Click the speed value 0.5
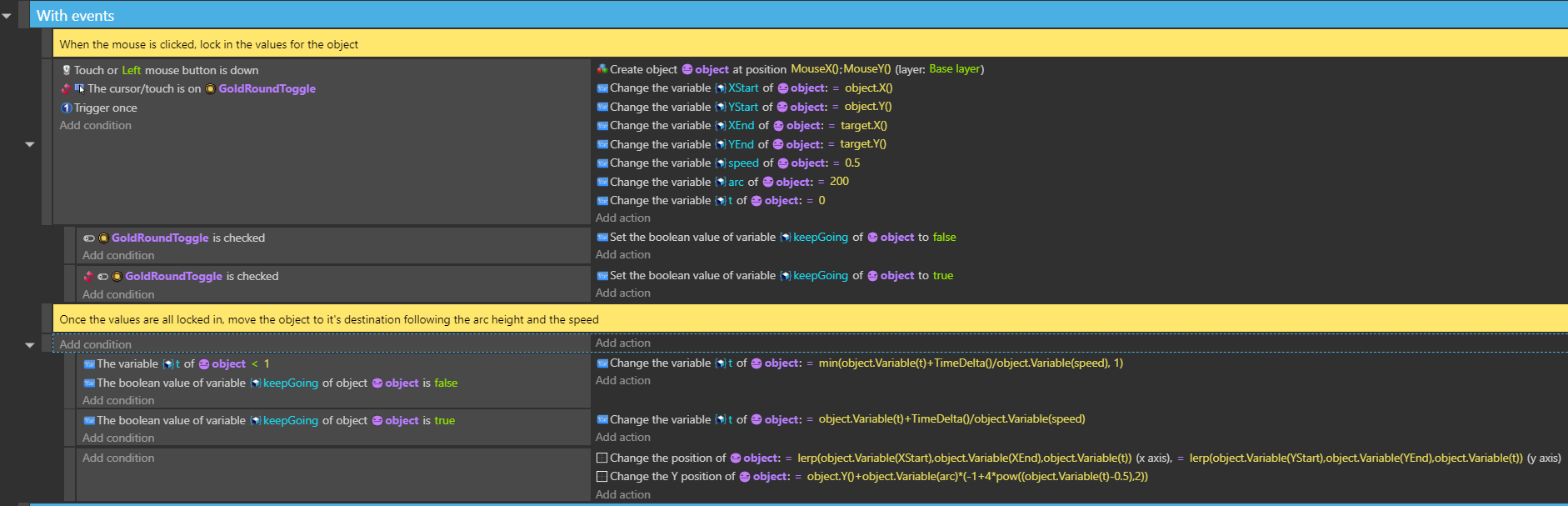The height and width of the screenshot is (506, 1568). tap(851, 163)
